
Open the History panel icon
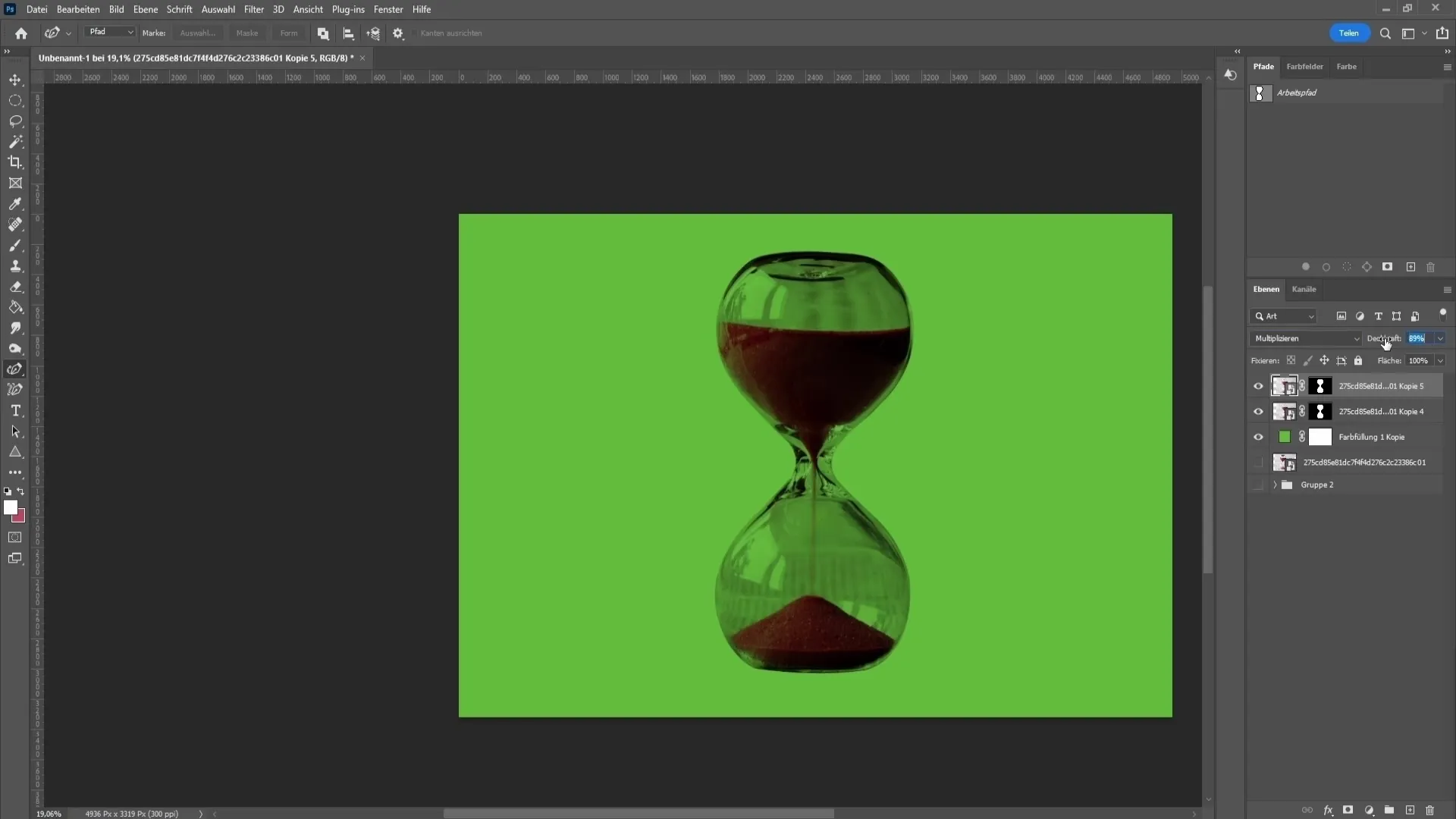pos(1231,74)
